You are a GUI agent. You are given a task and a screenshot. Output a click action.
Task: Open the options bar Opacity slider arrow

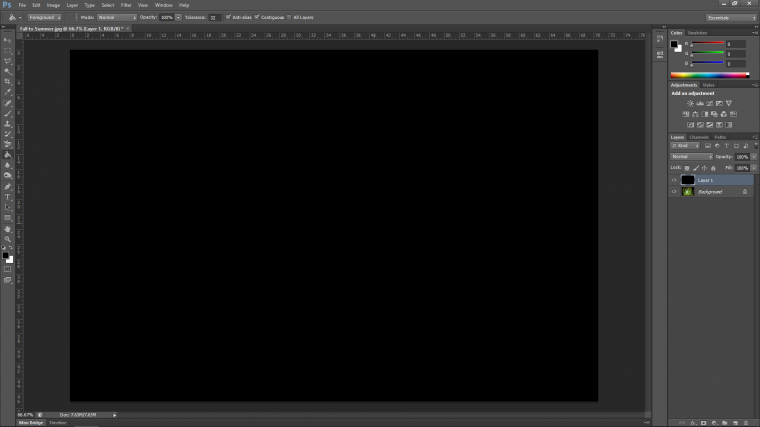pos(178,17)
